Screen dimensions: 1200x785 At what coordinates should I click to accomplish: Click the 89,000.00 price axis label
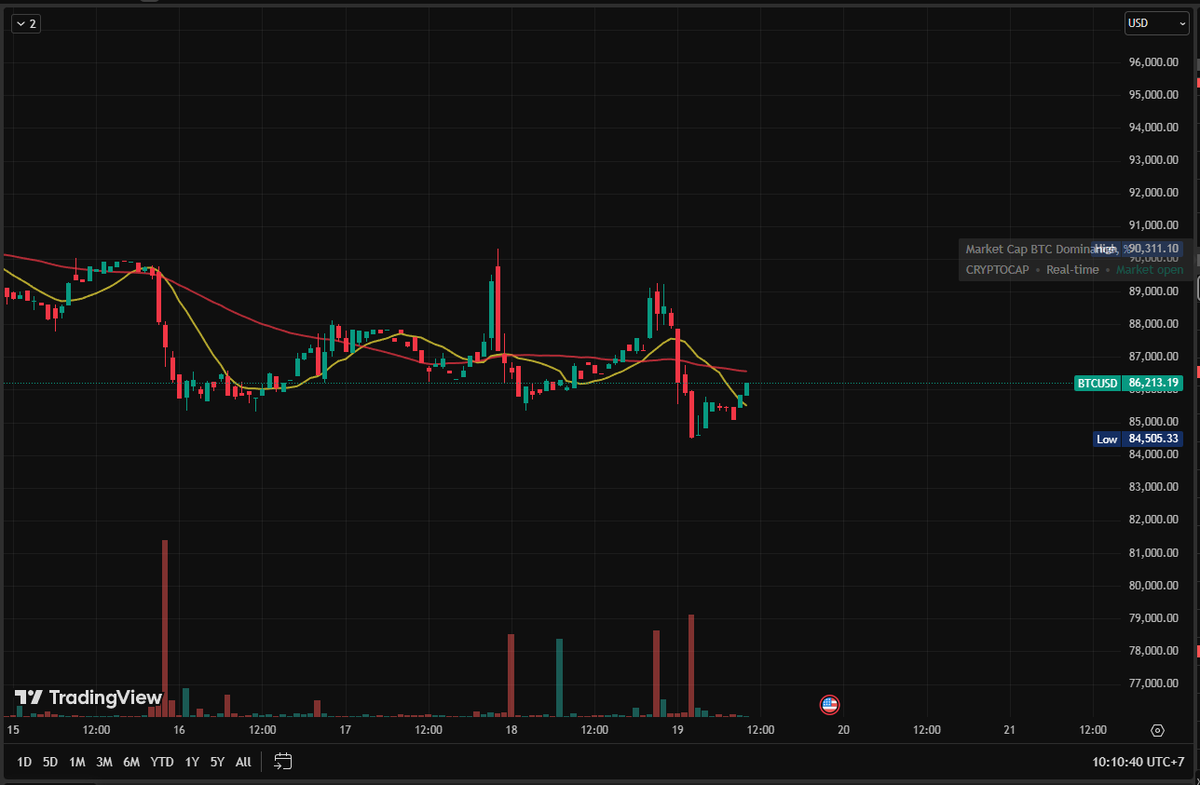click(x=1155, y=291)
